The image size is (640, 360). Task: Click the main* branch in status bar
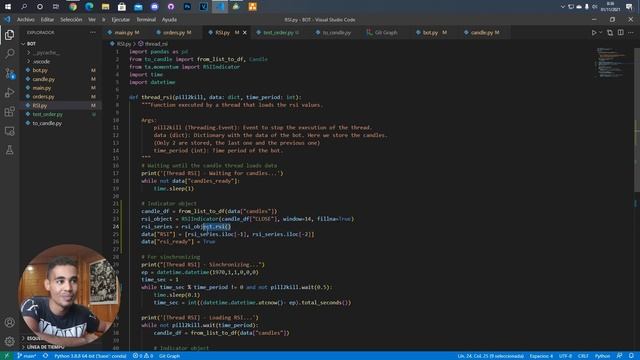point(27,356)
